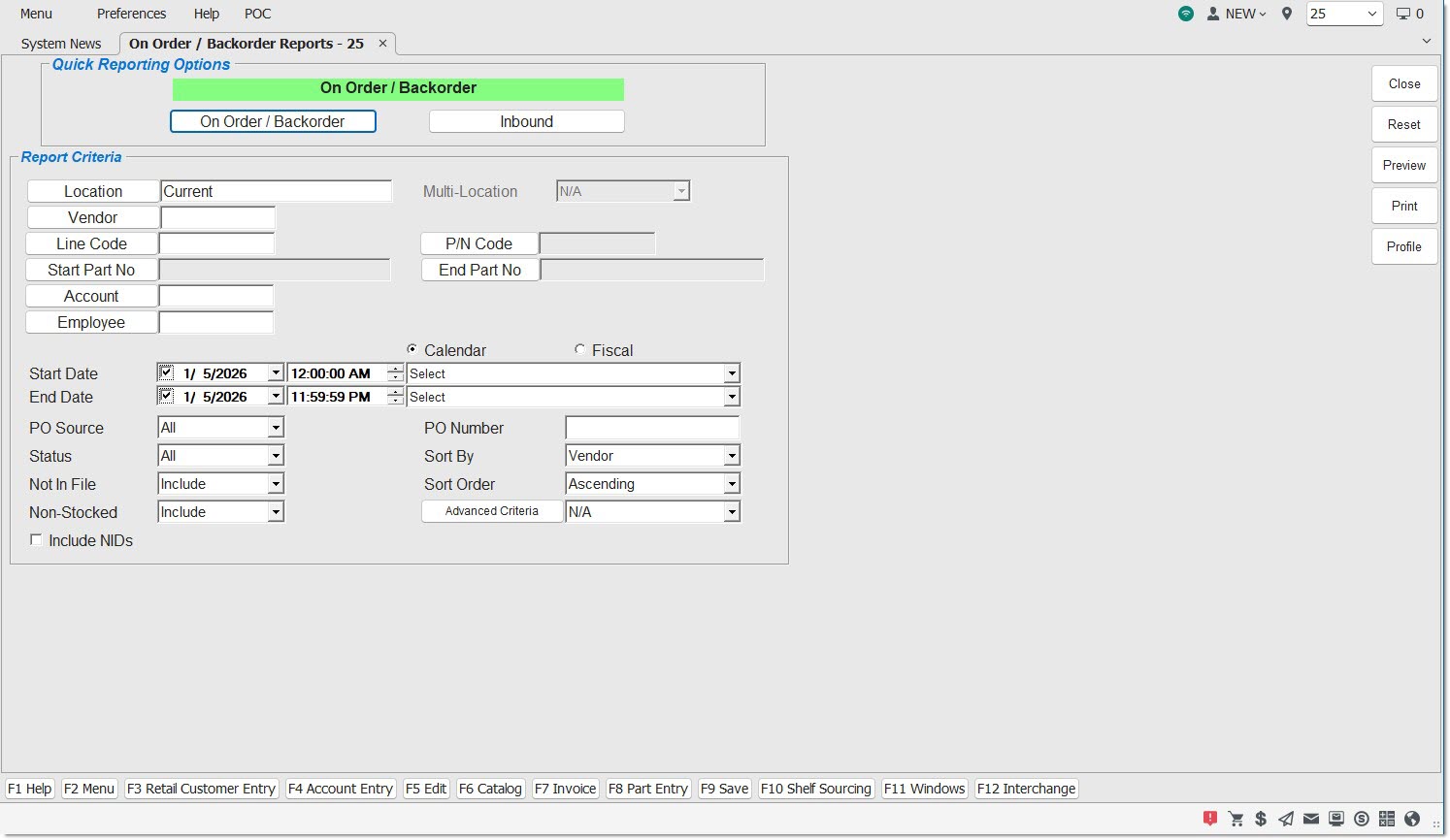Open the calculator icon in status bar
The width and height of the screenshot is (1450, 840).
pyautogui.click(x=1387, y=819)
